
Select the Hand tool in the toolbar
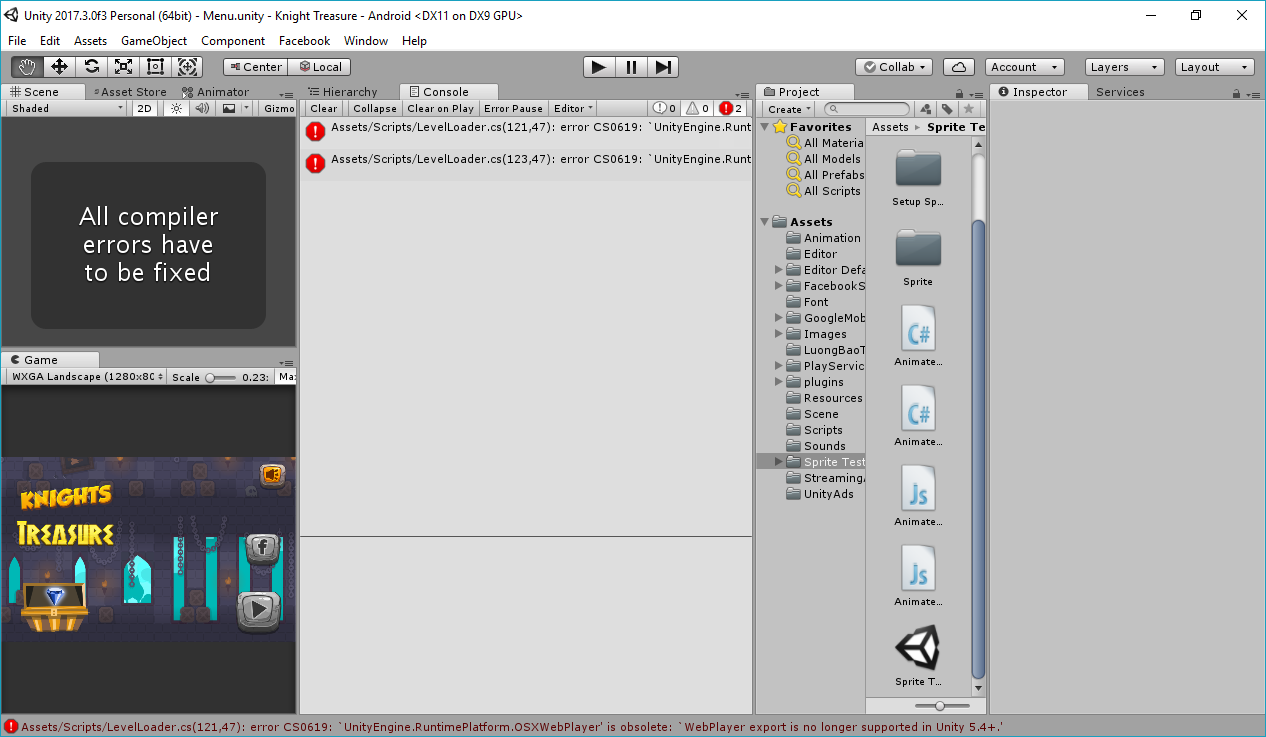pyautogui.click(x=27, y=67)
